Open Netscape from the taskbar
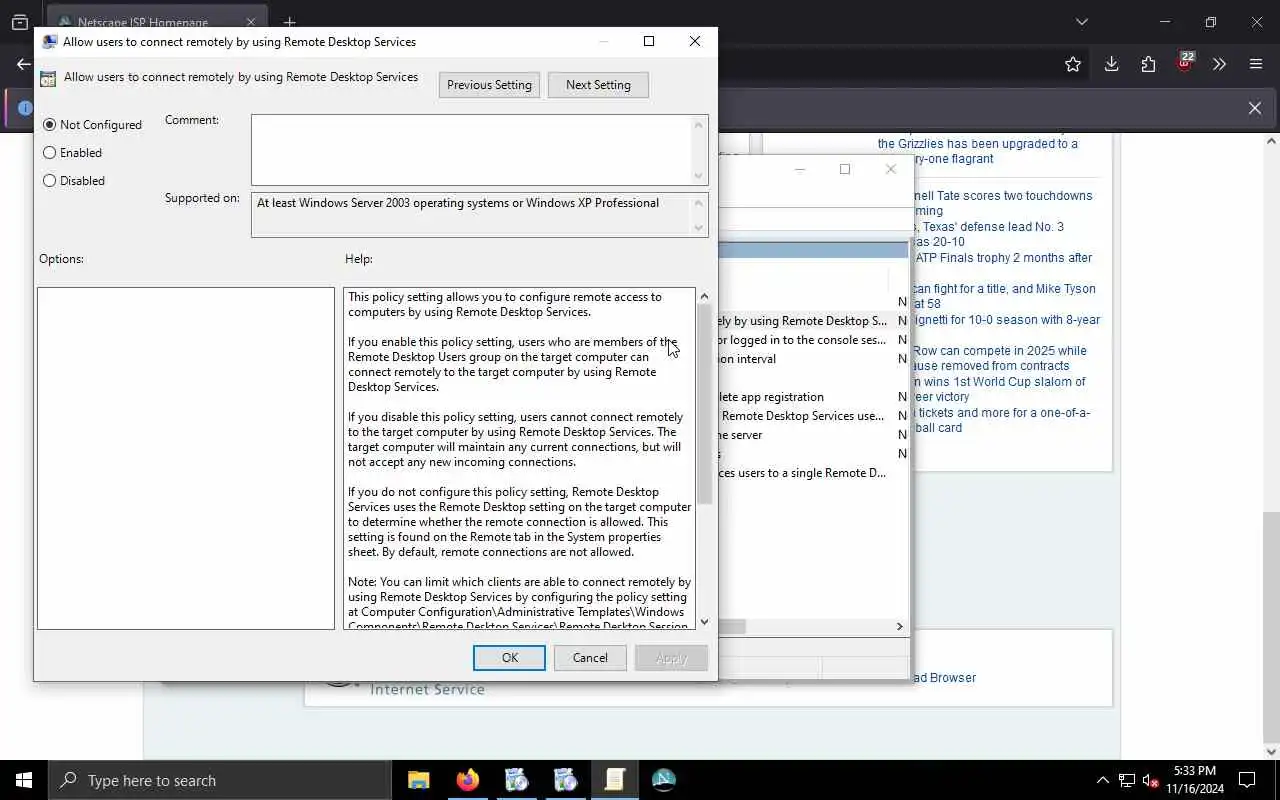1280x800 pixels. pos(664,780)
